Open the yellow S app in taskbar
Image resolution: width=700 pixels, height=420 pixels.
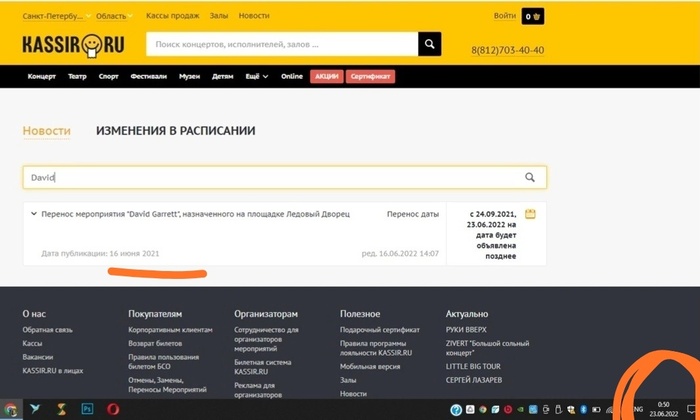click(x=61, y=409)
